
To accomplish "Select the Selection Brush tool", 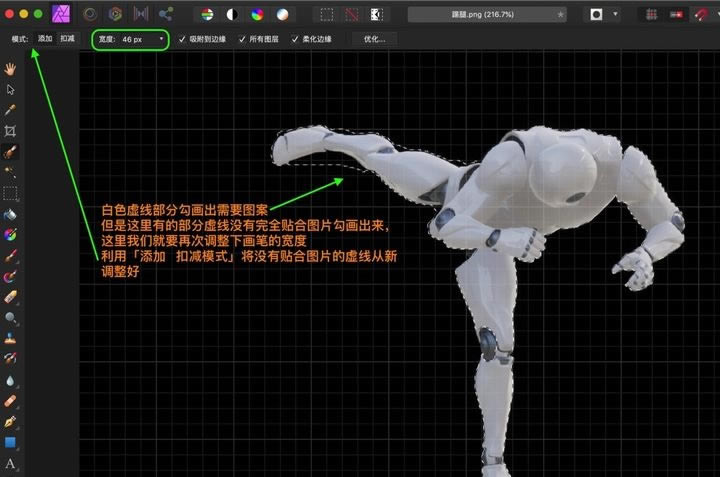I will click(x=11, y=153).
